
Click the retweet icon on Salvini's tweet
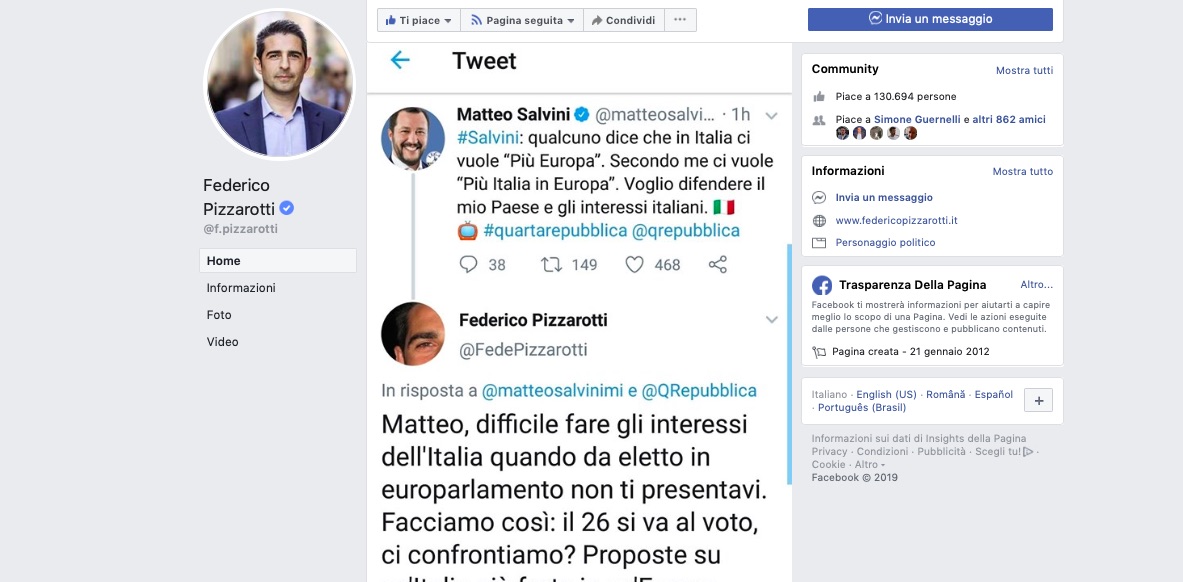[x=551, y=265]
